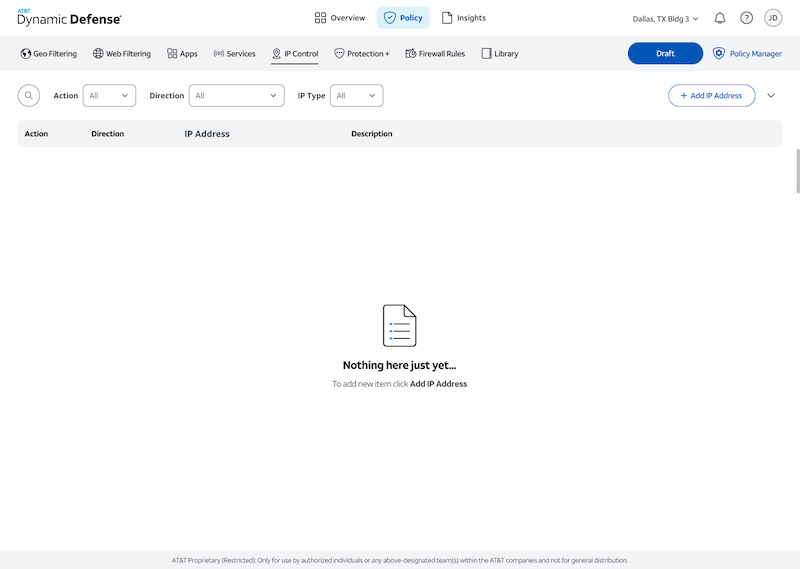800x569 pixels.
Task: Open the Services section
Action: [x=234, y=54]
